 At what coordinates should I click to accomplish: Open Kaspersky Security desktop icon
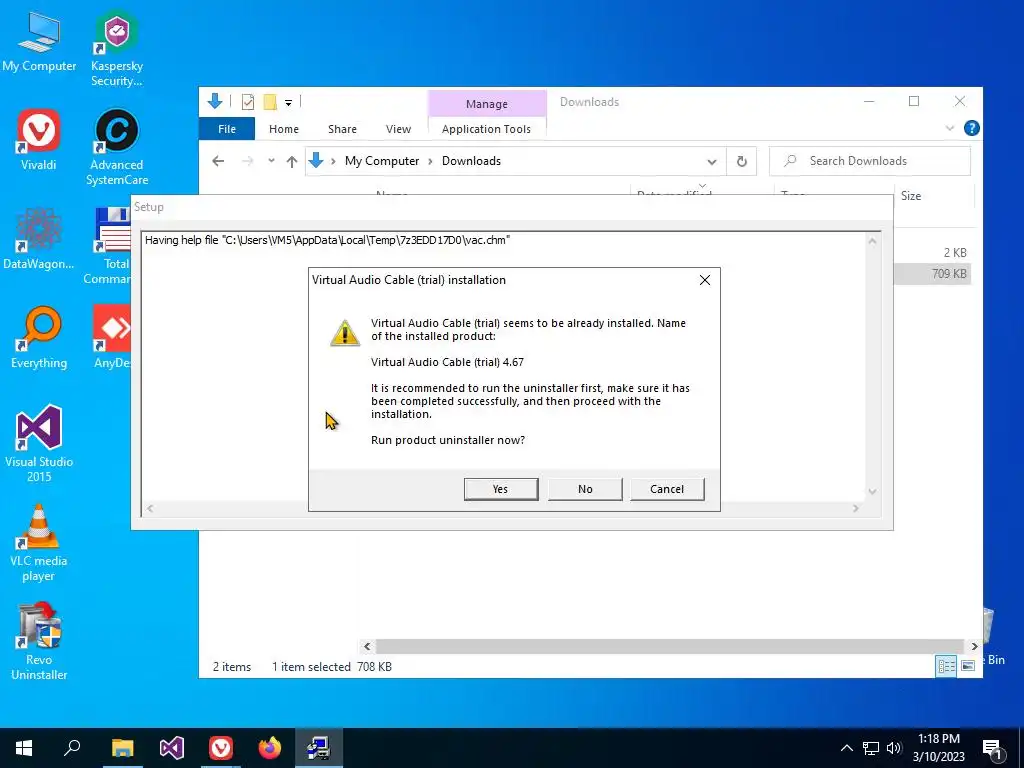click(x=116, y=48)
